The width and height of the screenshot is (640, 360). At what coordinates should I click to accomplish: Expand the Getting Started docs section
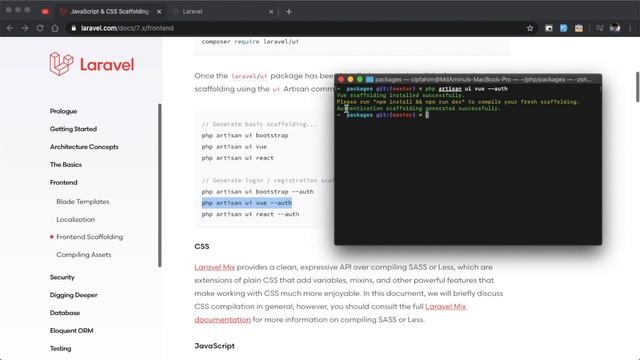[73, 129]
